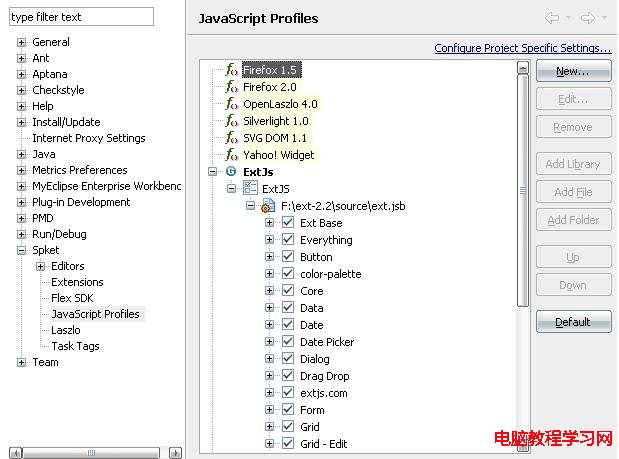
Task: Expand the Editors node under Spket
Action: click(x=40, y=266)
